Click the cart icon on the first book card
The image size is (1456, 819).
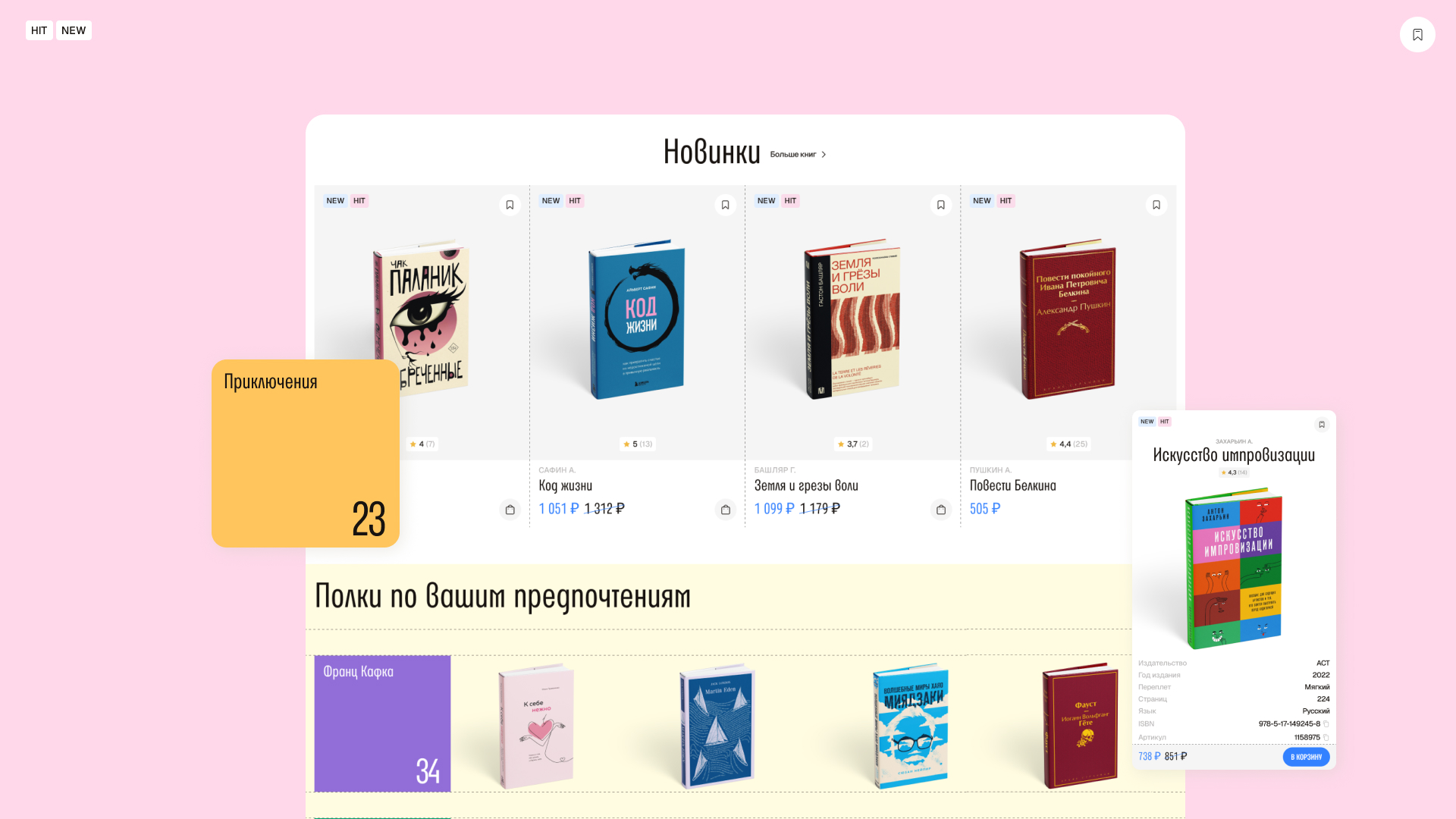point(510,510)
